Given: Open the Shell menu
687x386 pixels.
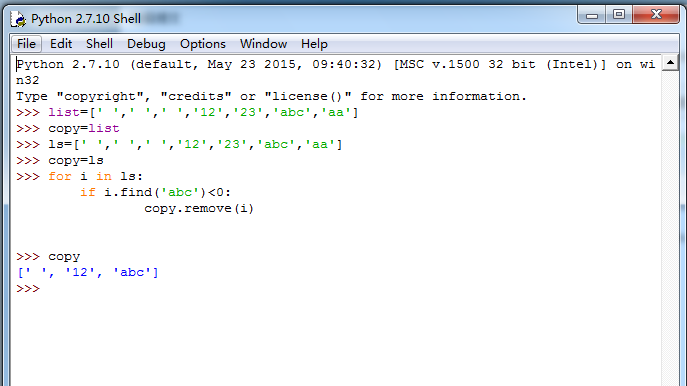Looking at the screenshot, I should 99,44.
